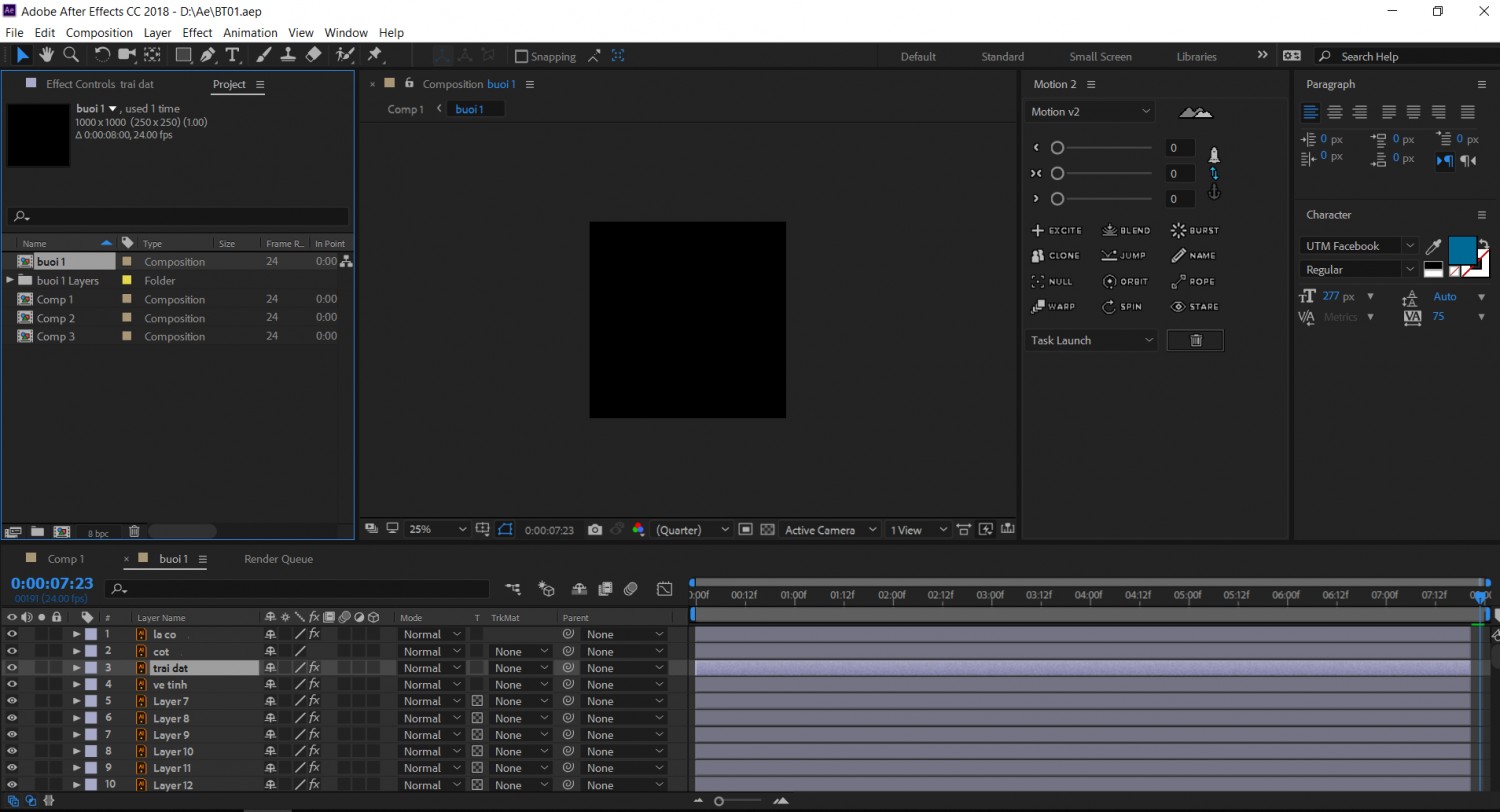This screenshot has width=1500, height=812.
Task: Open the Motion v2 dropdown
Action: [1090, 112]
